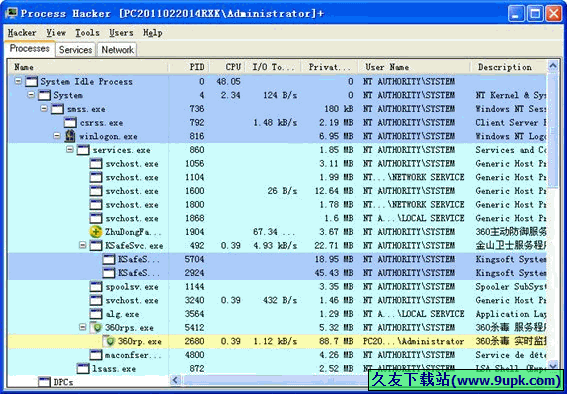Collapse the smss.exe tree node
The width and height of the screenshot is (567, 394).
tap(44, 108)
